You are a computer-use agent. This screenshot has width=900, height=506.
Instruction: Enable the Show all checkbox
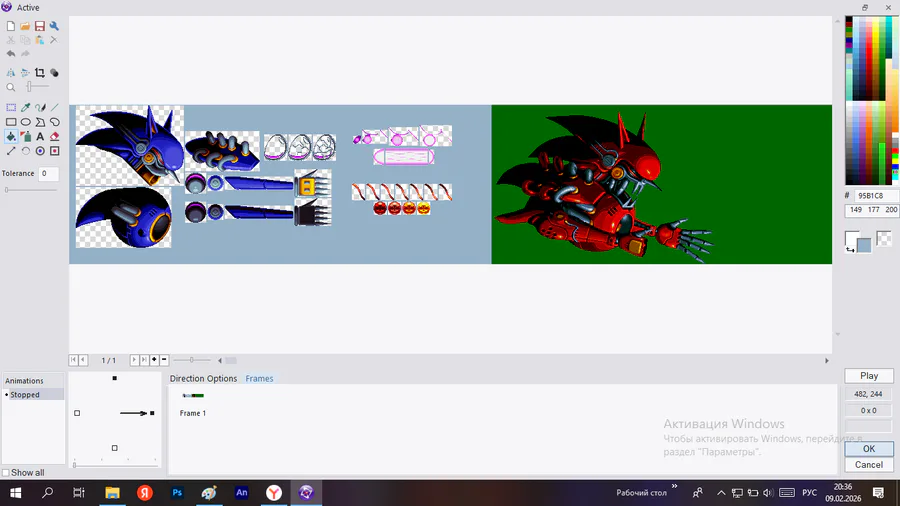(6, 473)
